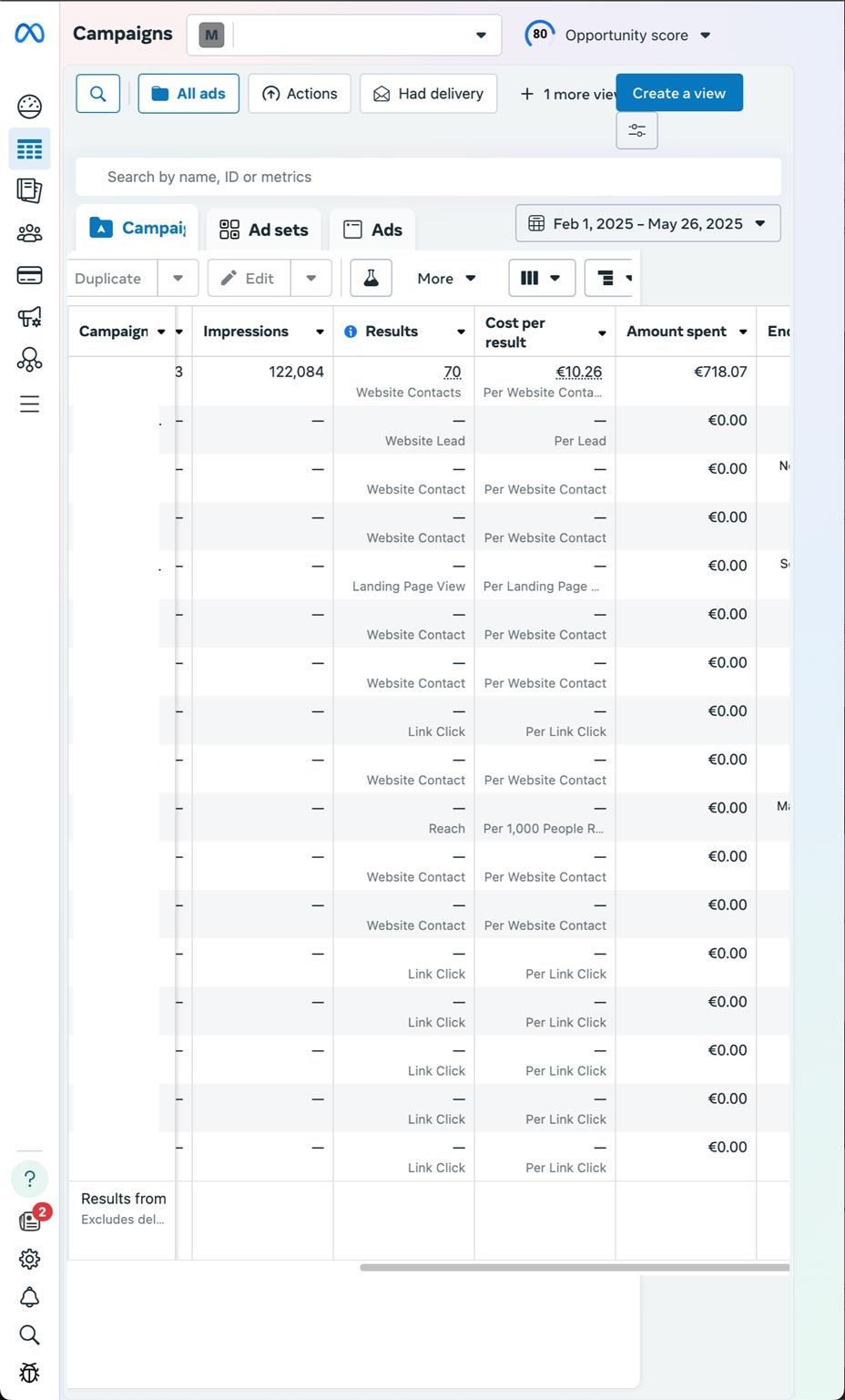Image resolution: width=845 pixels, height=1400 pixels.
Task: Open Ads reporting icon in sidebar
Action: tap(29, 190)
